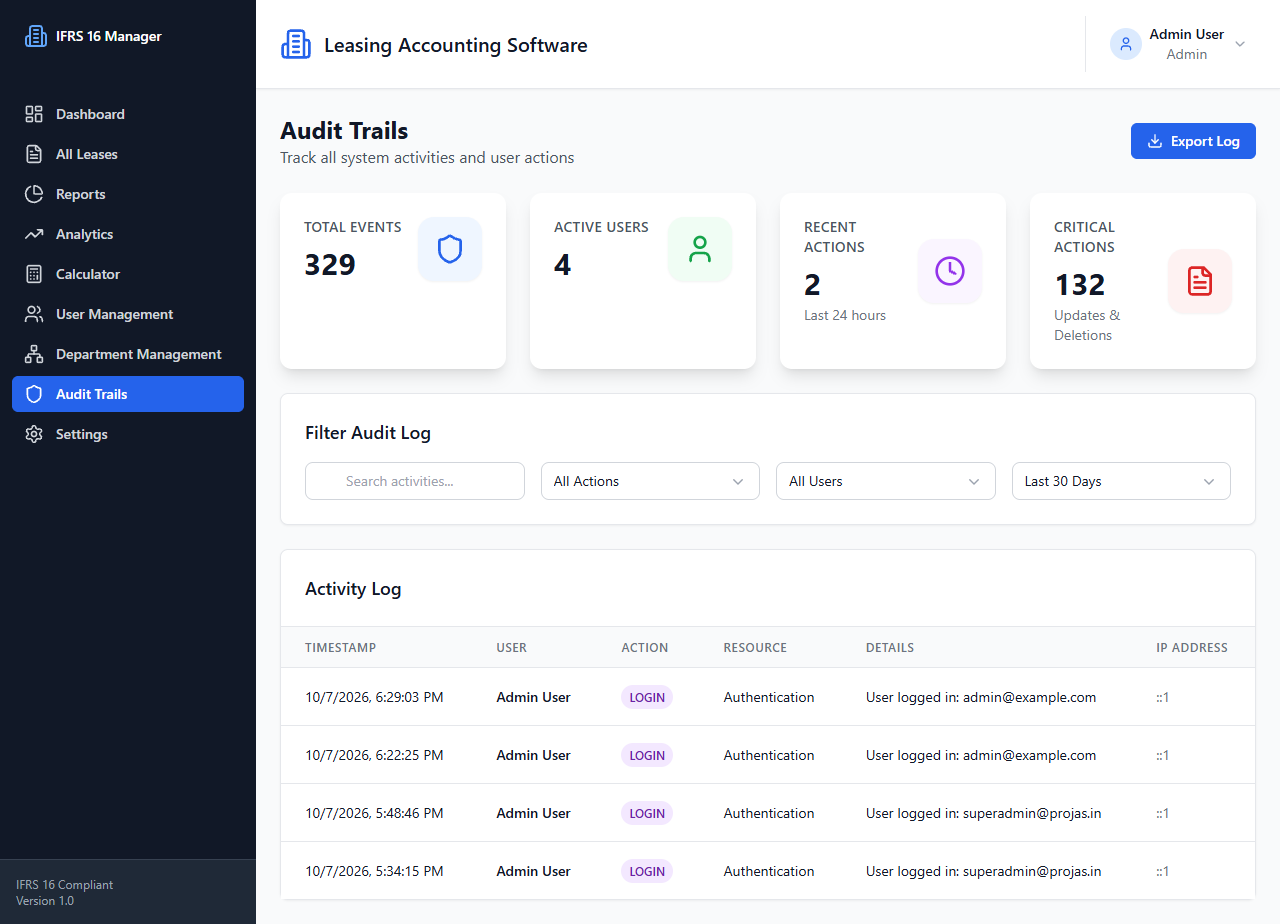Click the RESOURCE column header
1280x924 pixels.
pyautogui.click(x=755, y=648)
